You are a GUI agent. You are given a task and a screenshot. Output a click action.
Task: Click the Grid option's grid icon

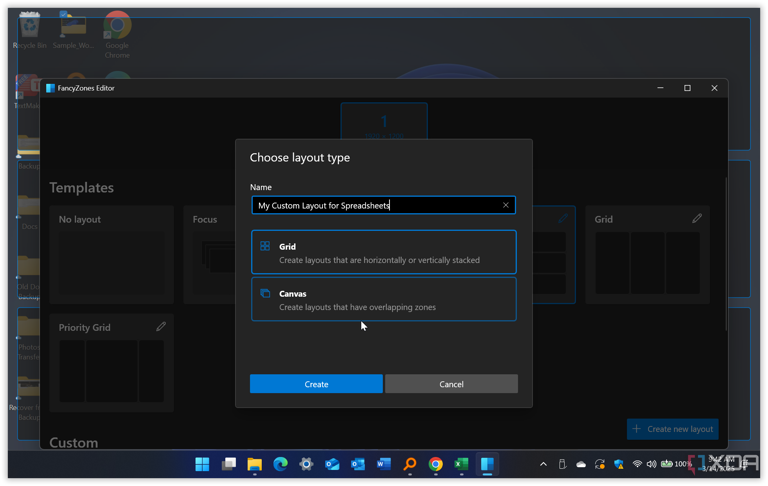point(265,246)
